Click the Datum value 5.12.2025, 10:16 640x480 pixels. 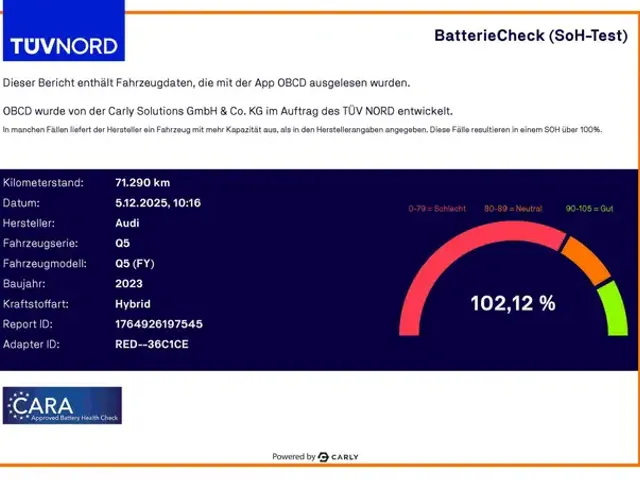click(158, 203)
